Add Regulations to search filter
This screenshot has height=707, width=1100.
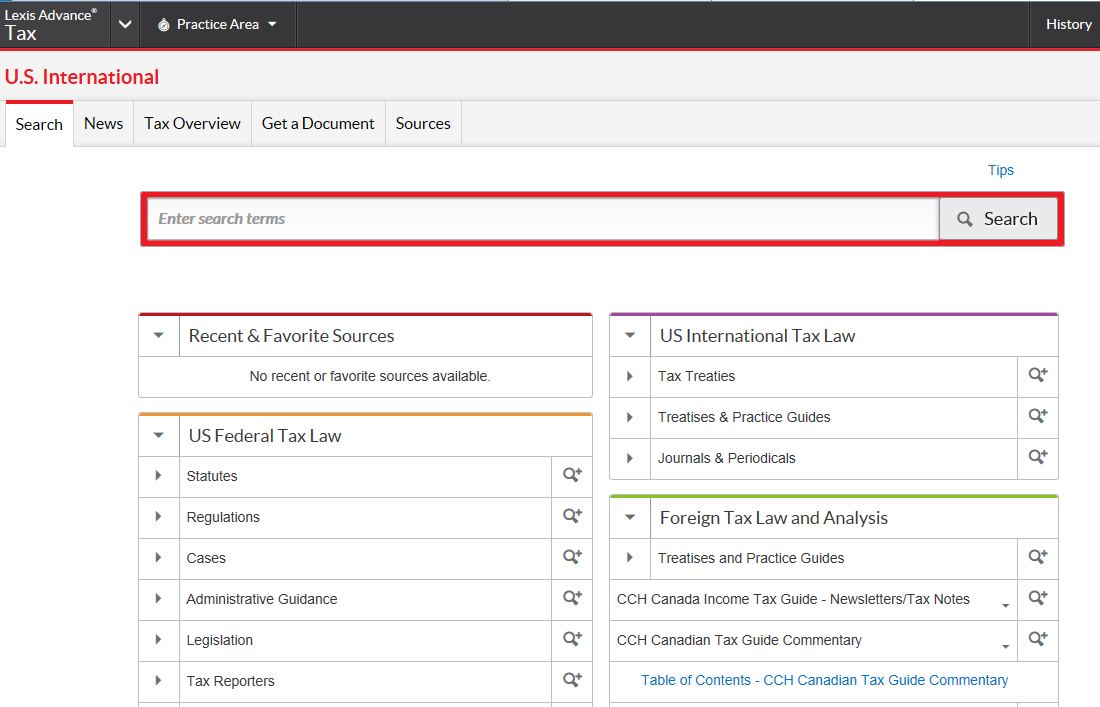click(572, 516)
